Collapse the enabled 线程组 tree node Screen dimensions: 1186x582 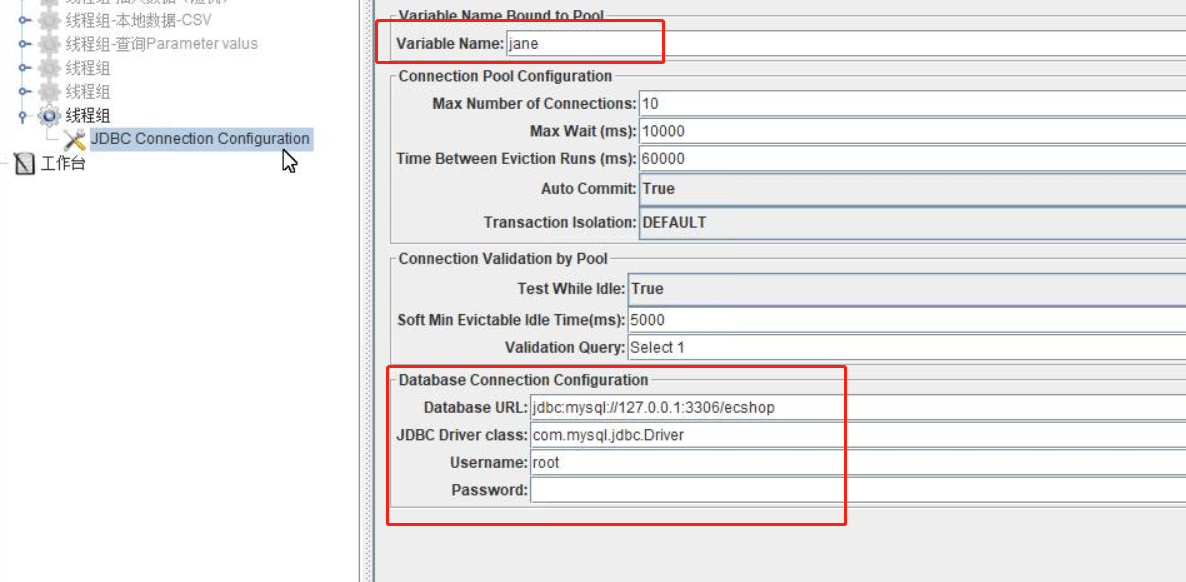(24, 116)
